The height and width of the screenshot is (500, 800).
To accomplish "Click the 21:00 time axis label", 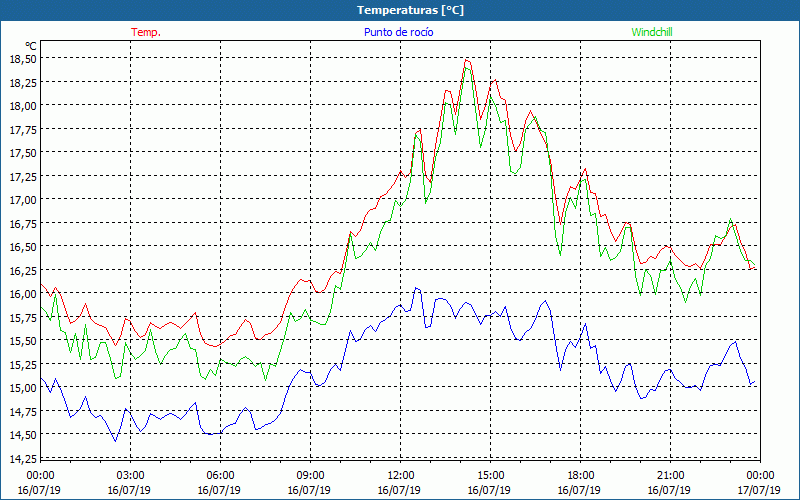I will pyautogui.click(x=670, y=476).
